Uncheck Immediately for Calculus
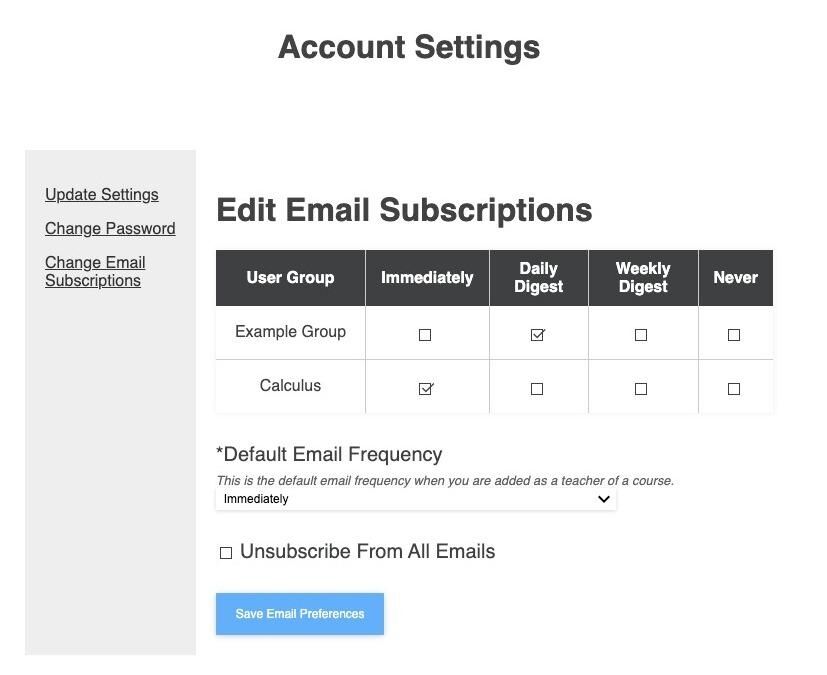This screenshot has width=827, height=675. [426, 389]
